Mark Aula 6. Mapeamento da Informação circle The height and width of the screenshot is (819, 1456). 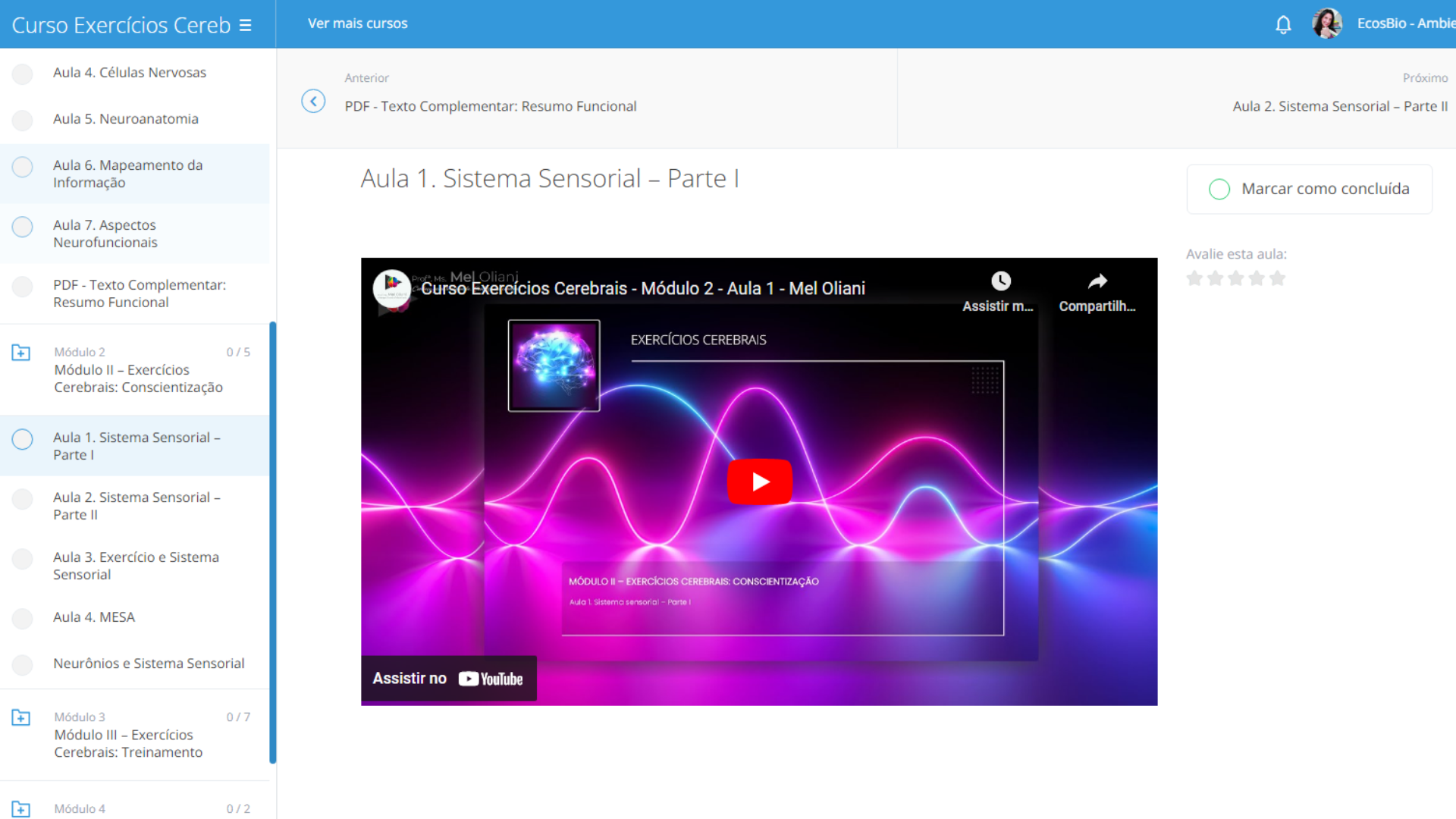click(23, 167)
